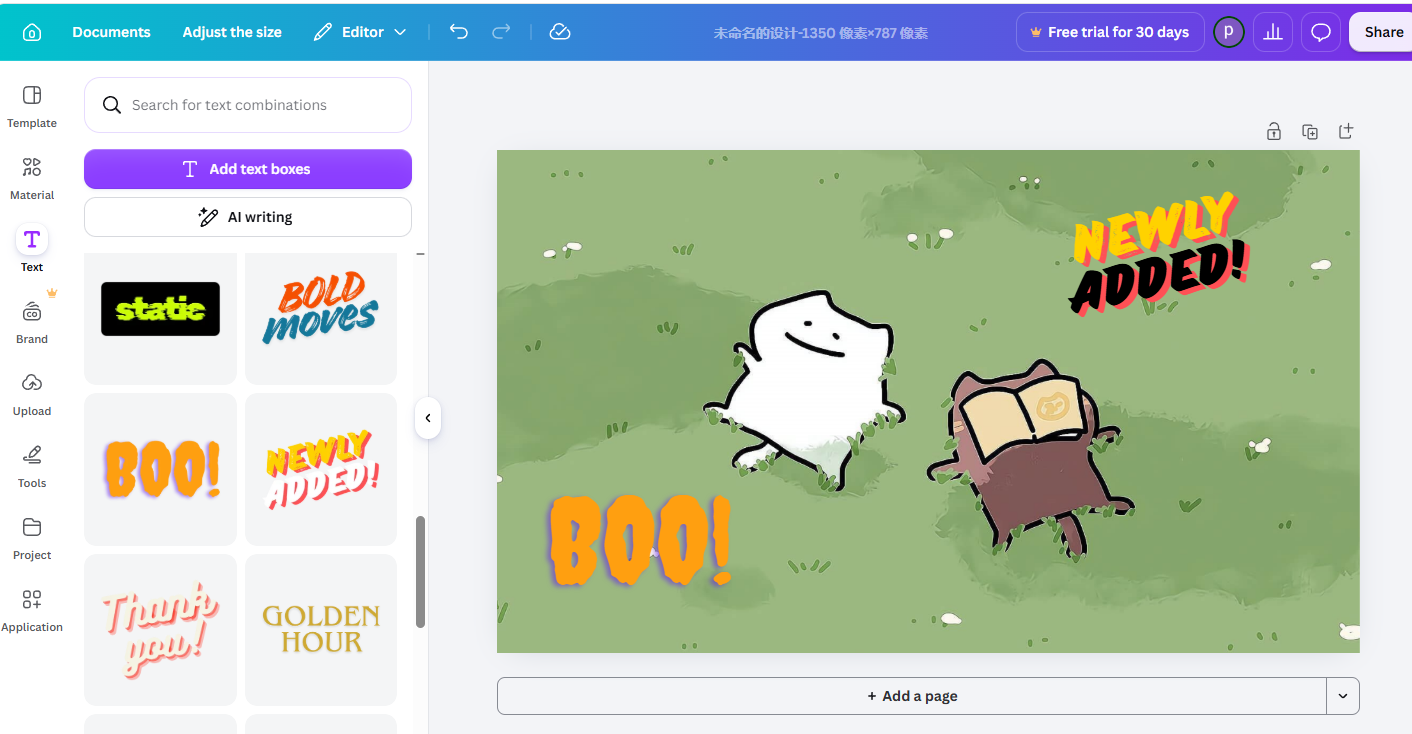Check the cloud save status icon
Viewport: 1412px width, 734px height.
[x=560, y=32]
